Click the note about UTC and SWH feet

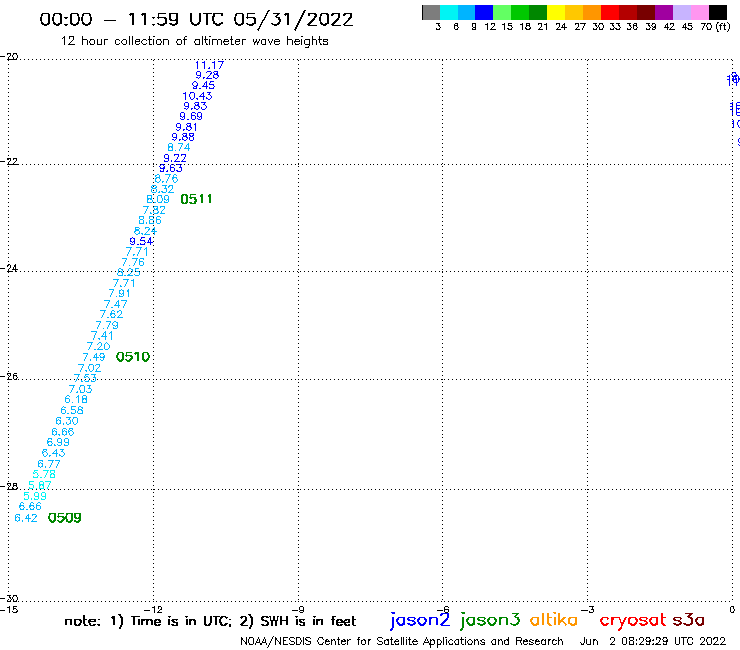(x=210, y=621)
